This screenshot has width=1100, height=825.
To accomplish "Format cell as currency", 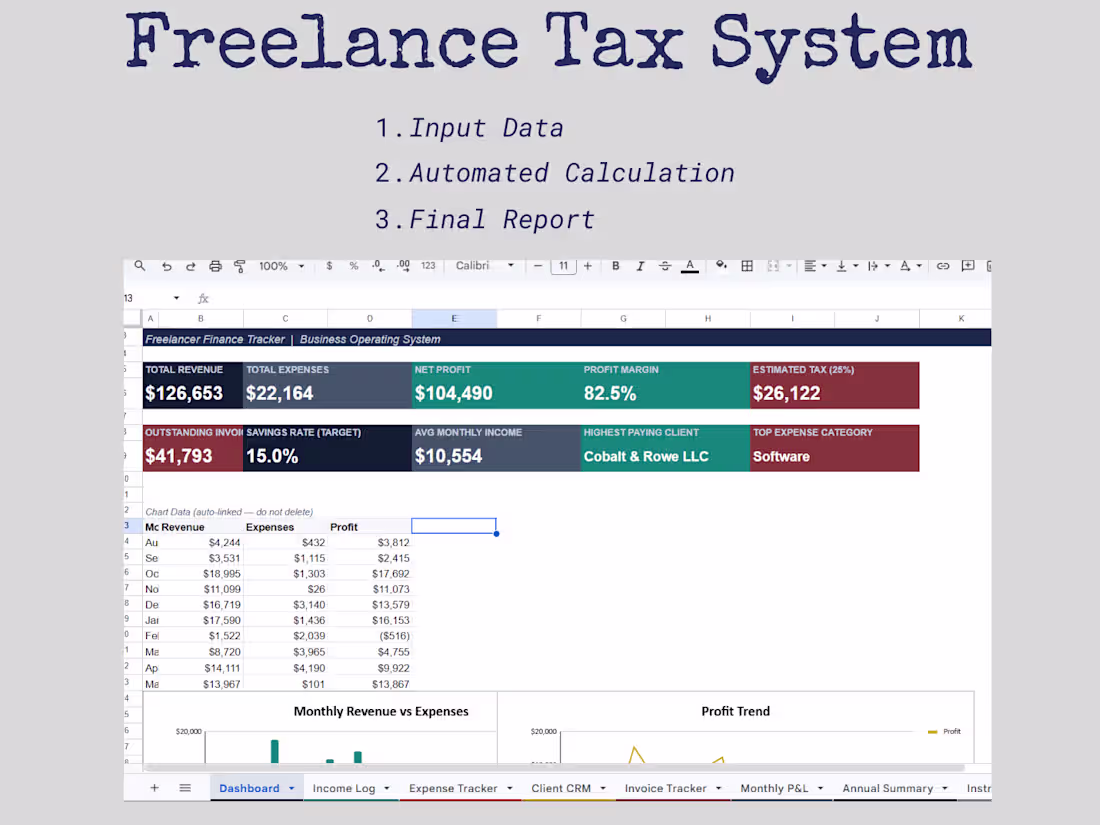I will coord(329,266).
